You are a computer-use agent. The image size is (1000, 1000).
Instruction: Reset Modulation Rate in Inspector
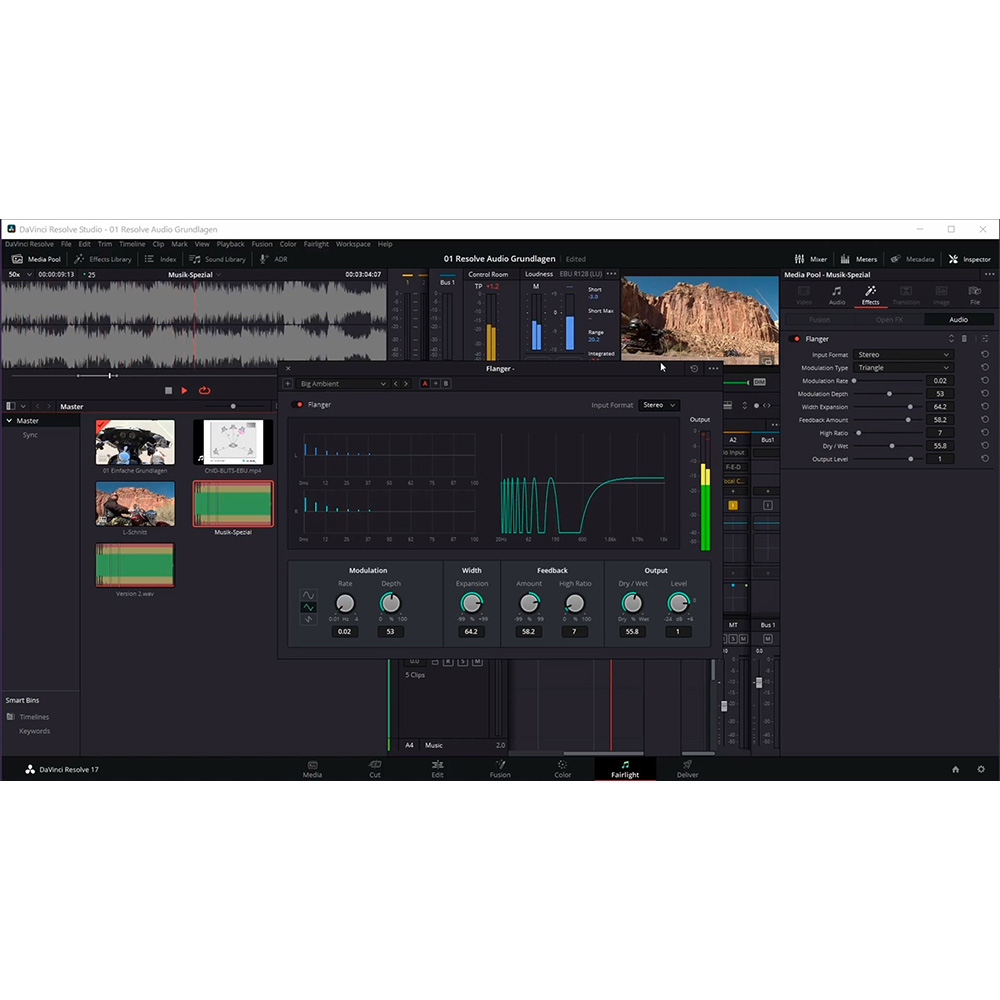985,380
